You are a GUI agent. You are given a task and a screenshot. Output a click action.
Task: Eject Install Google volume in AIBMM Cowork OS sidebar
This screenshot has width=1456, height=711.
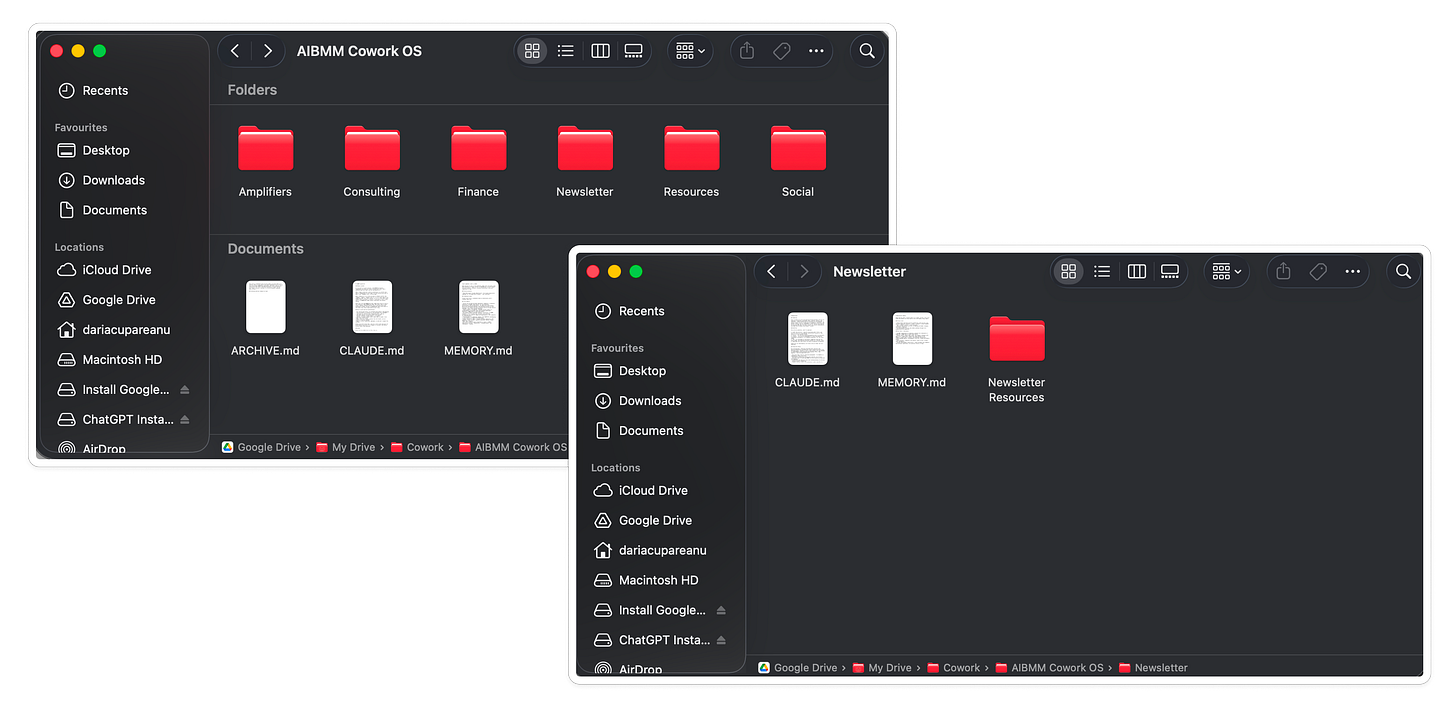[x=185, y=390]
